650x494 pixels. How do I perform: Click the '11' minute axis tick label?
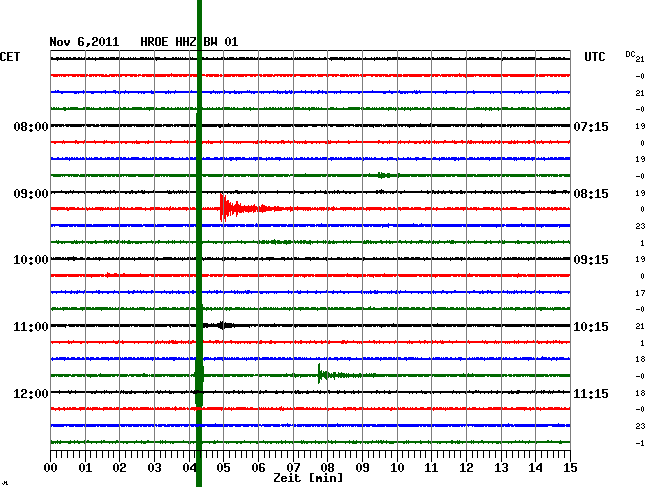432,468
